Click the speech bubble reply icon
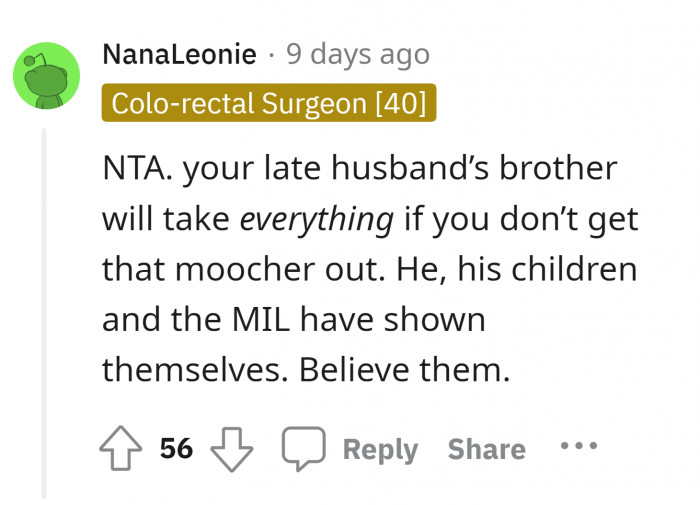700x505 pixels. (303, 449)
